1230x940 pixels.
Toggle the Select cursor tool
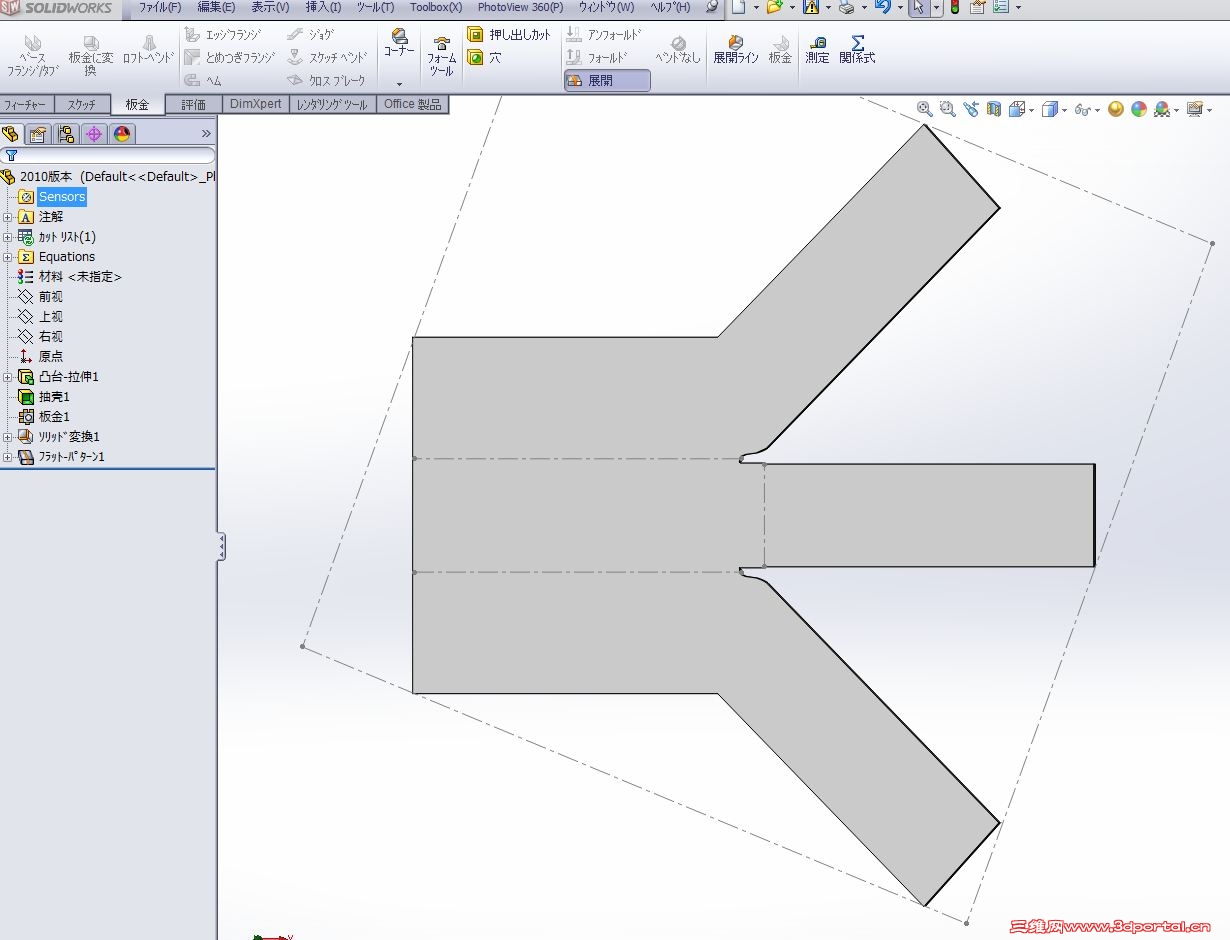pos(918,8)
